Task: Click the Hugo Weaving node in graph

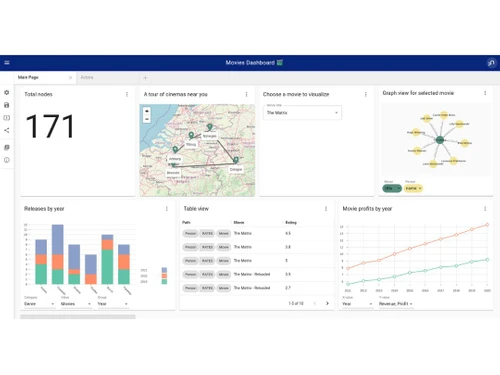Action: [x=416, y=132]
